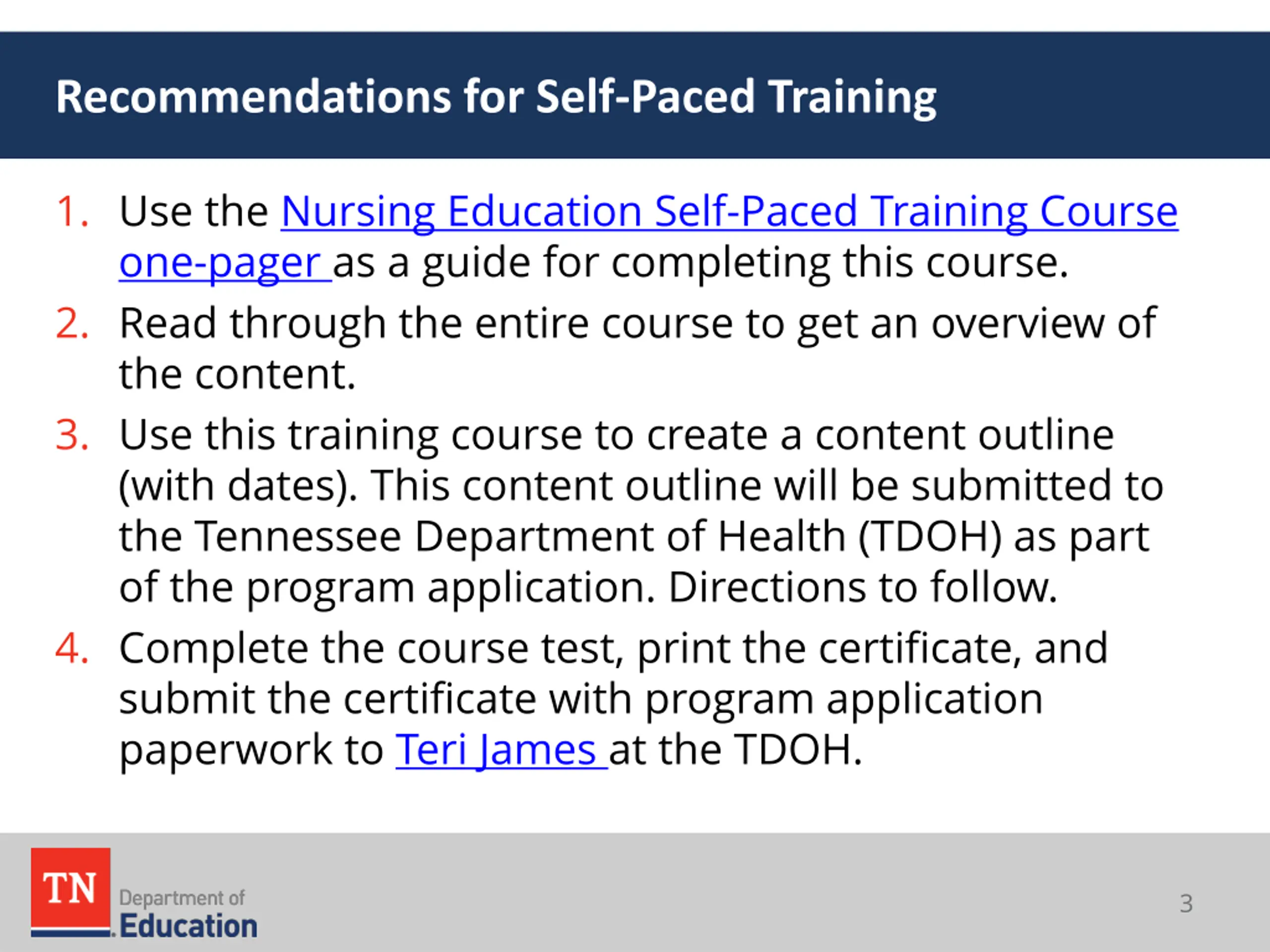Click 'the content.' ending item two
1270x952 pixels.
click(237, 375)
